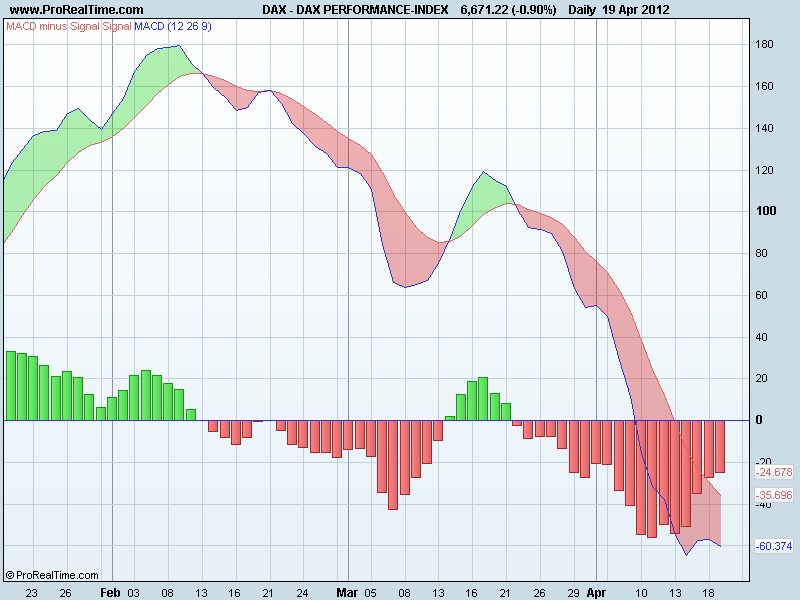Select the red 'Signal' legend label
The image size is (800, 600).
[117, 26]
